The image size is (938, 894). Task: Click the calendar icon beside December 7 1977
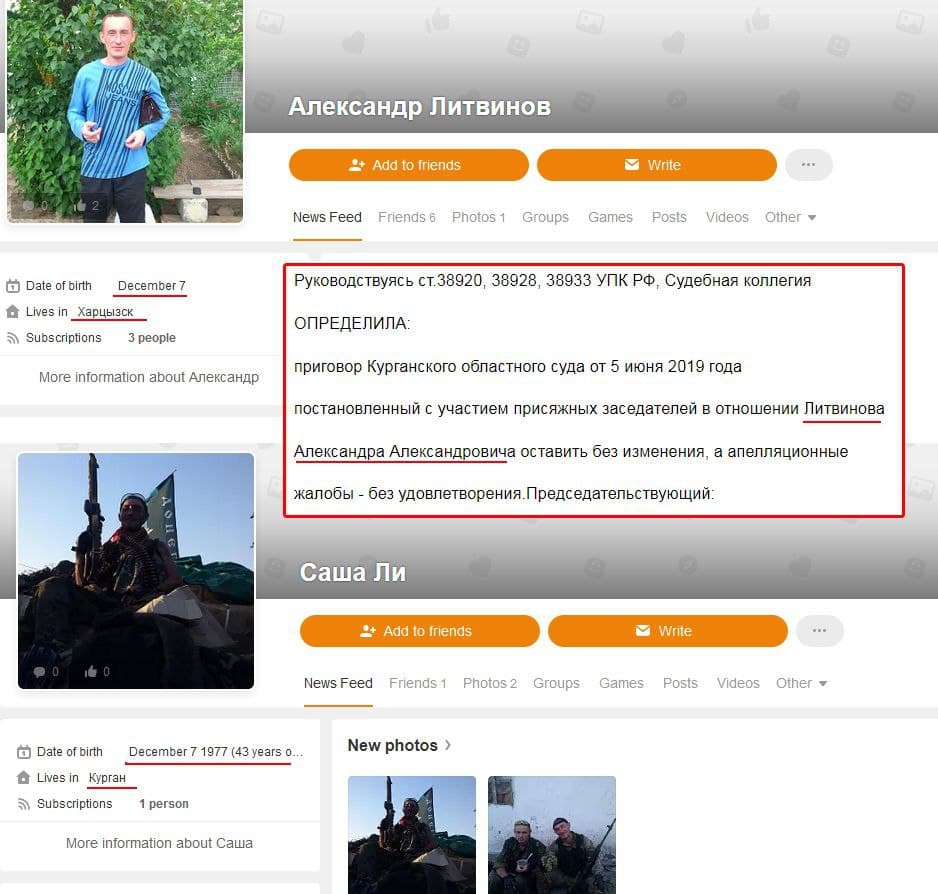(24, 752)
